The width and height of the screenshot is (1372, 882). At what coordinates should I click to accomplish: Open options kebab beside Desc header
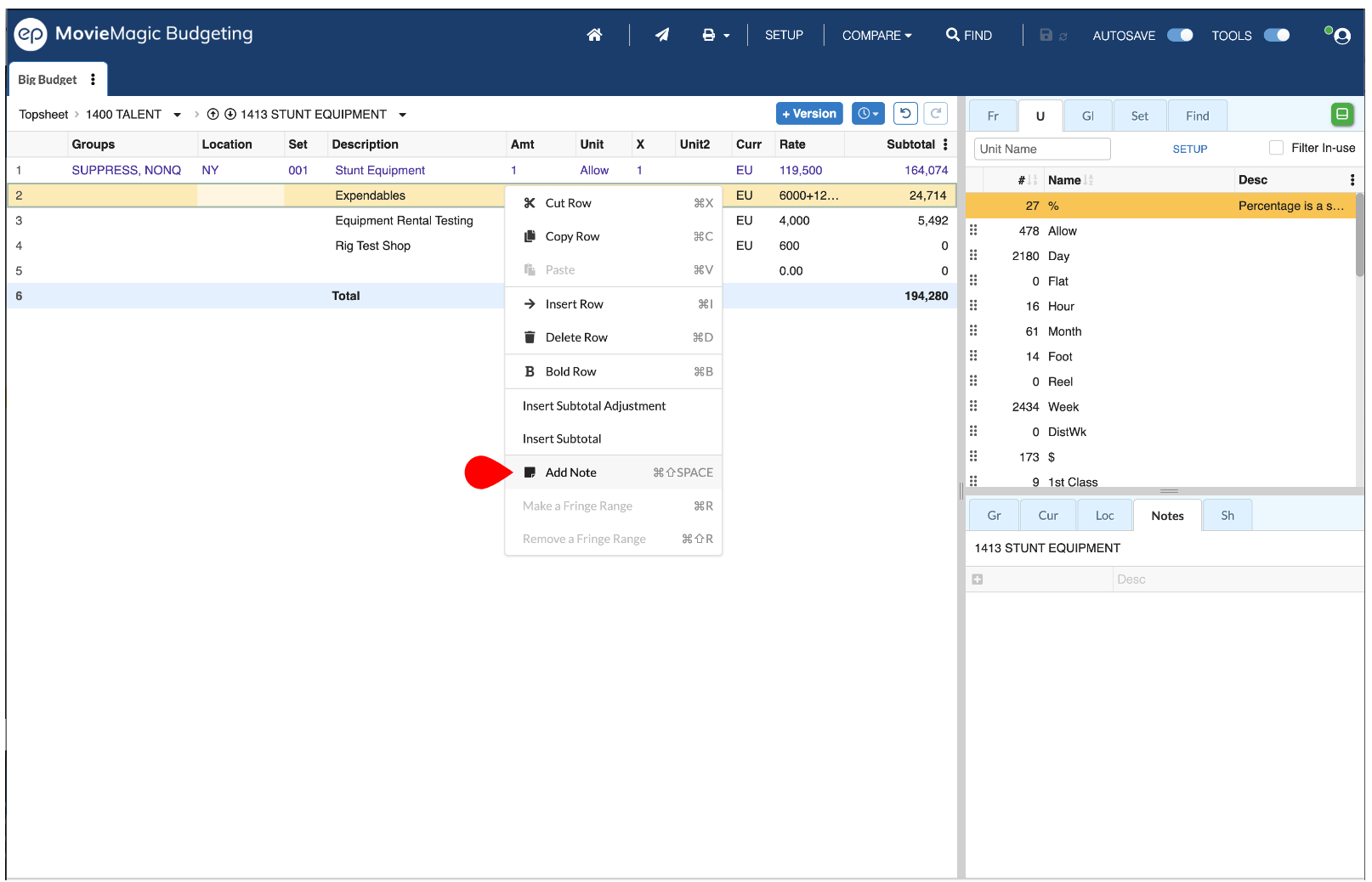(x=1352, y=180)
